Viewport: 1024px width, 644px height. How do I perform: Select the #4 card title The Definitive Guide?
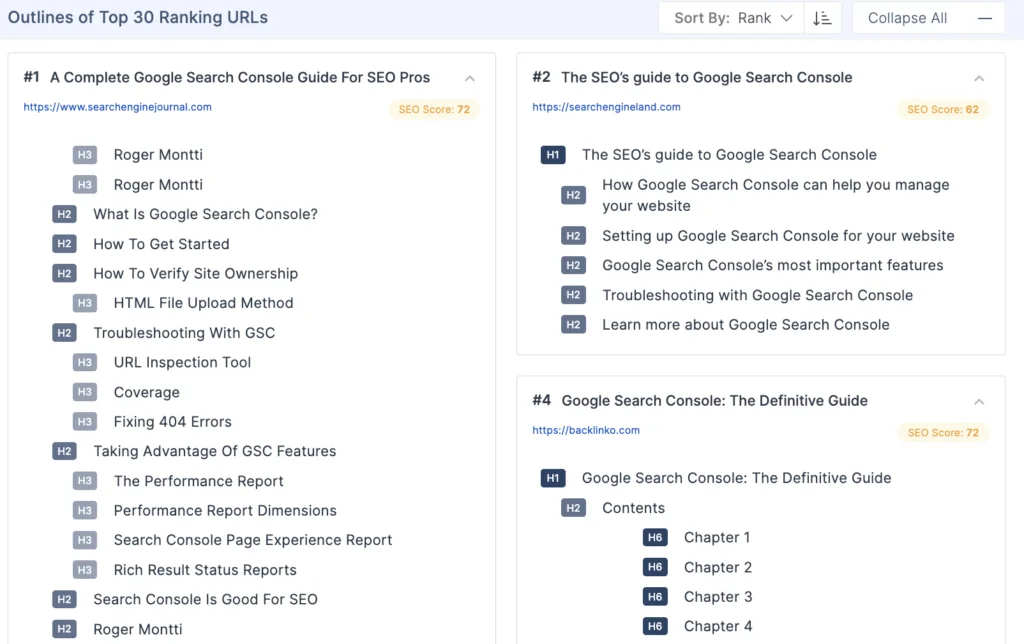tap(714, 400)
